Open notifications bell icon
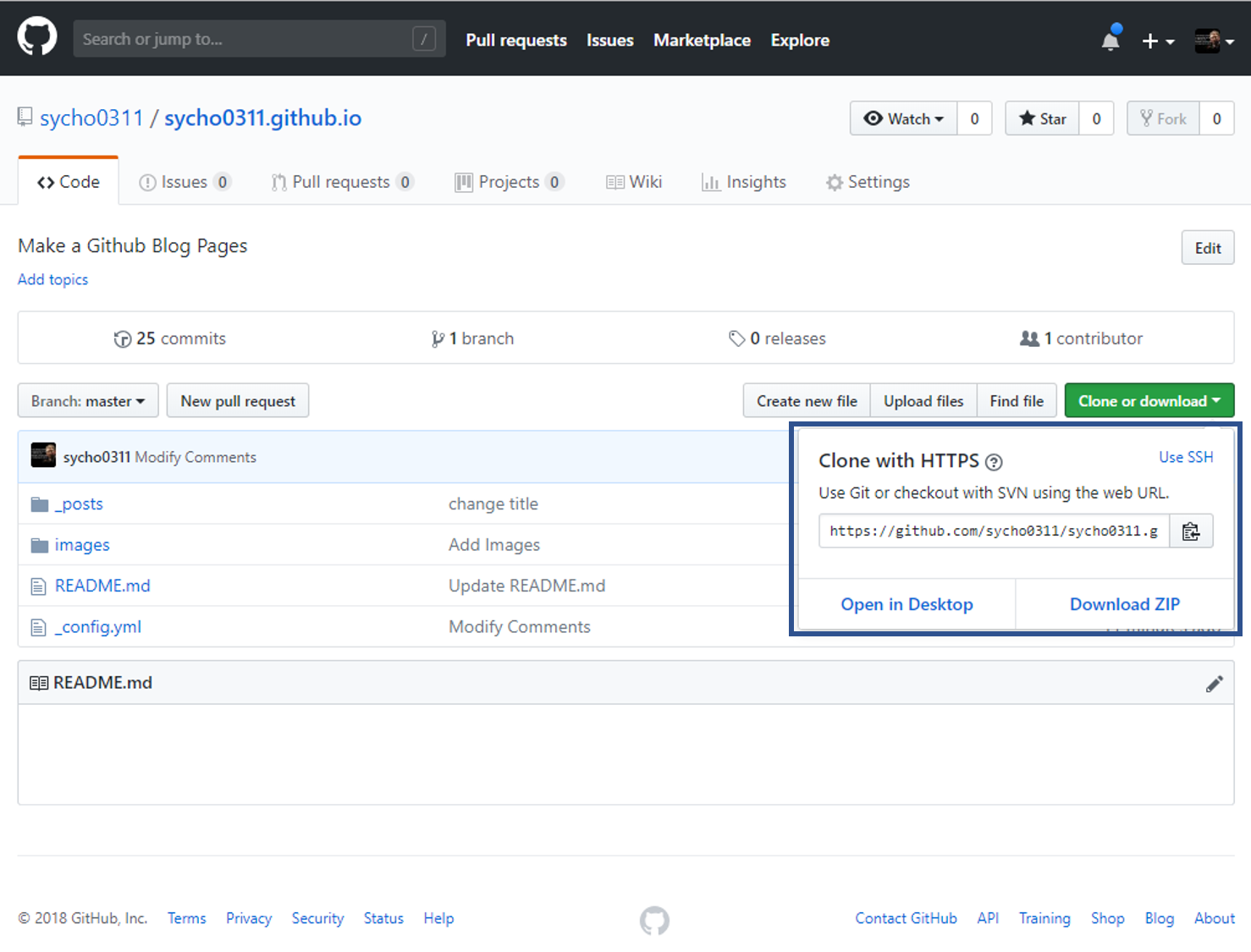This screenshot has height=952, width=1251. point(1110,39)
